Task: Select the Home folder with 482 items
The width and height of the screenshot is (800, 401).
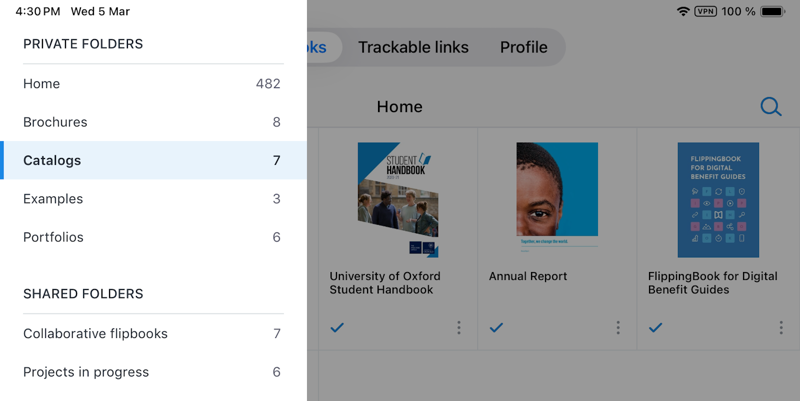Action: [154, 84]
